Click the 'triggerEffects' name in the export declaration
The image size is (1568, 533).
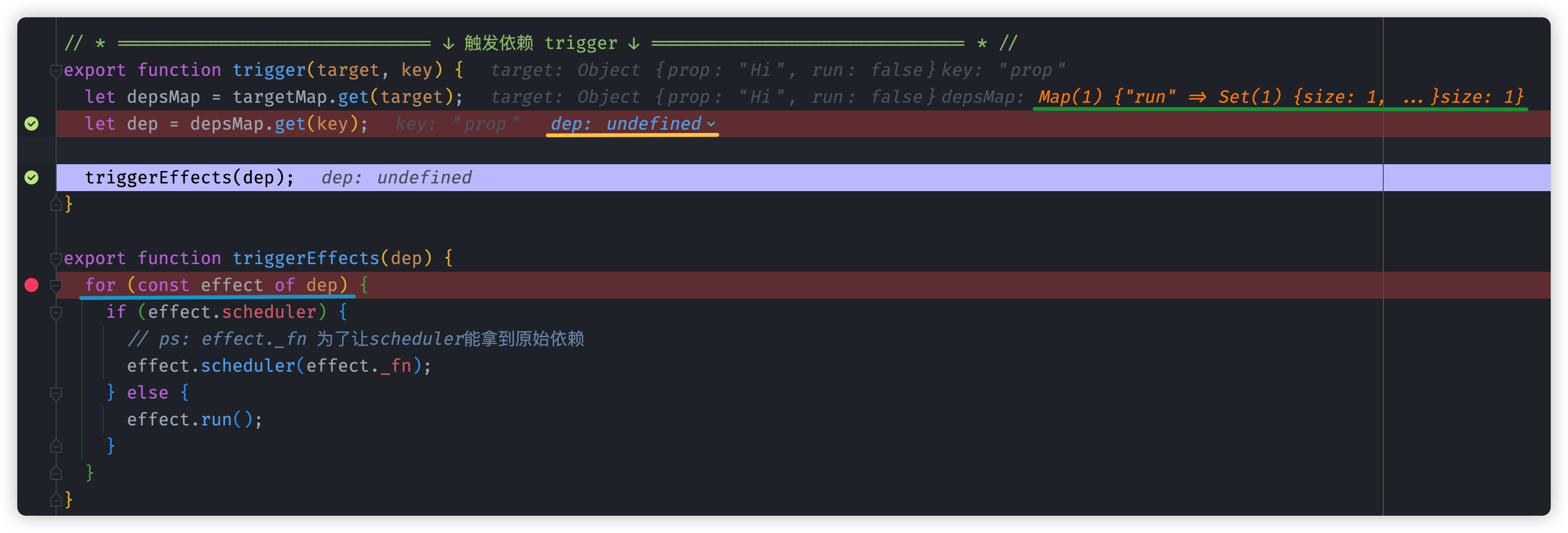[x=306, y=258]
